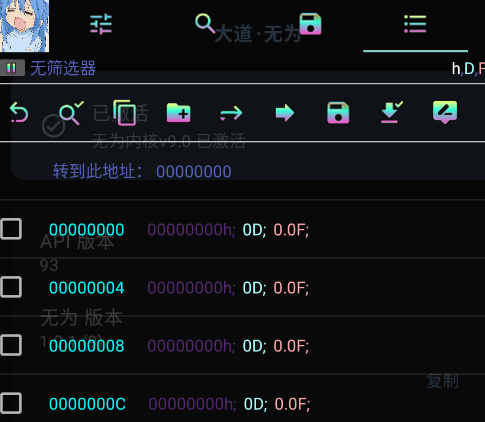Screen dimensions: 485x422
Task: Check the box for address 00000004
Action: coord(11,287)
